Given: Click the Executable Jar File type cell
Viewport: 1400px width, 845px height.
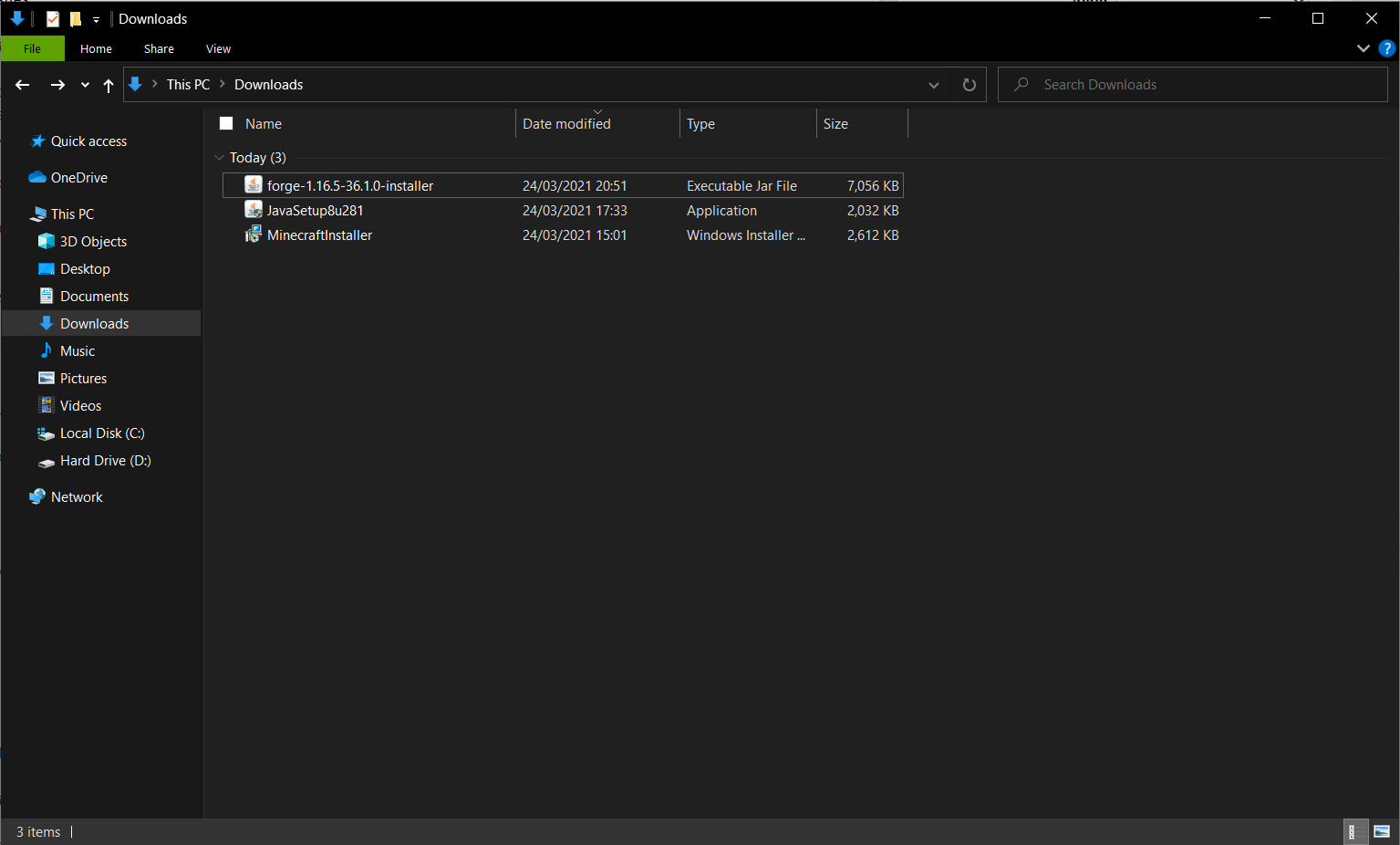Looking at the screenshot, I should pos(741,185).
